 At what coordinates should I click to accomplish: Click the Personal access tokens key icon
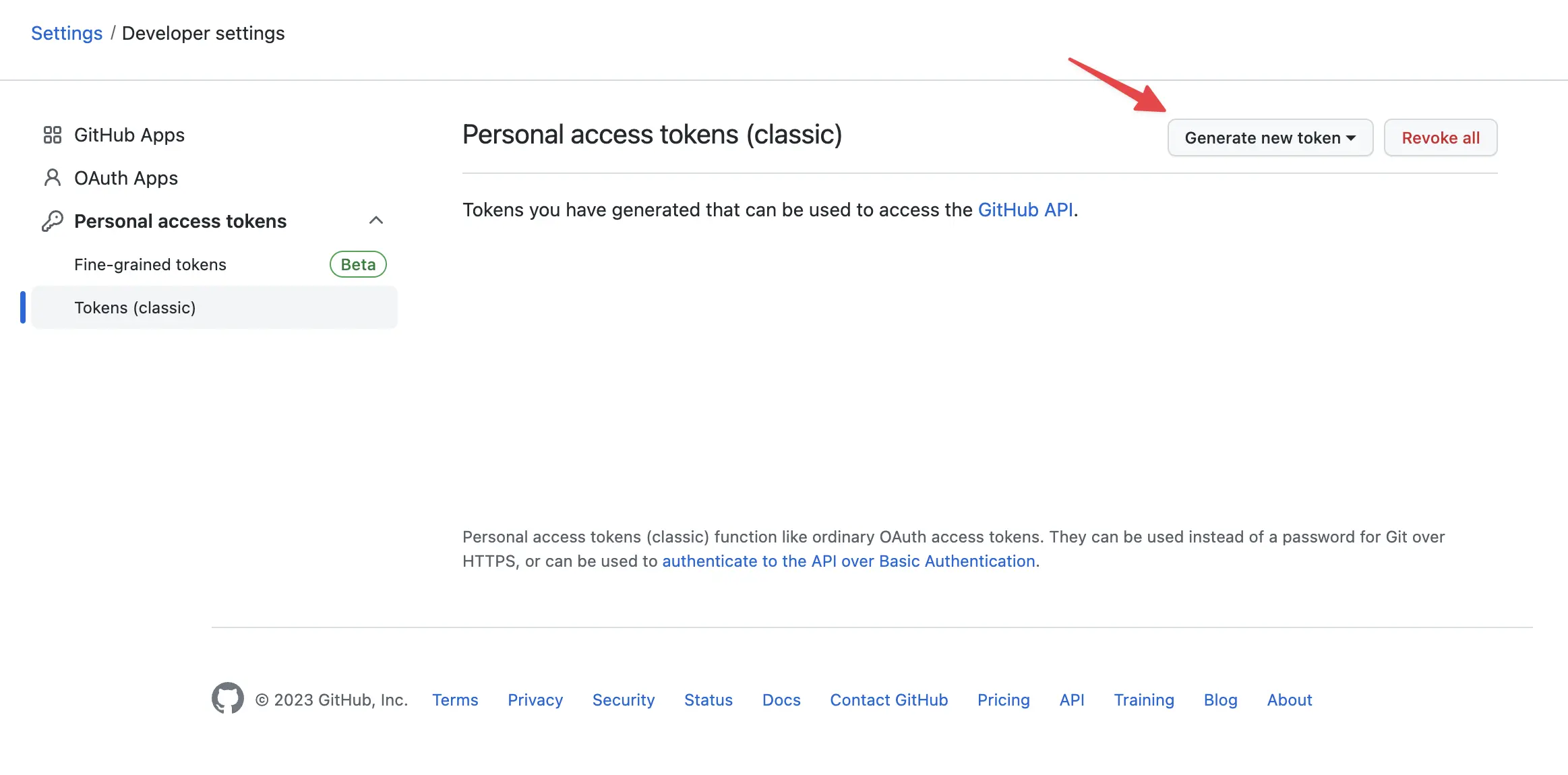point(52,220)
